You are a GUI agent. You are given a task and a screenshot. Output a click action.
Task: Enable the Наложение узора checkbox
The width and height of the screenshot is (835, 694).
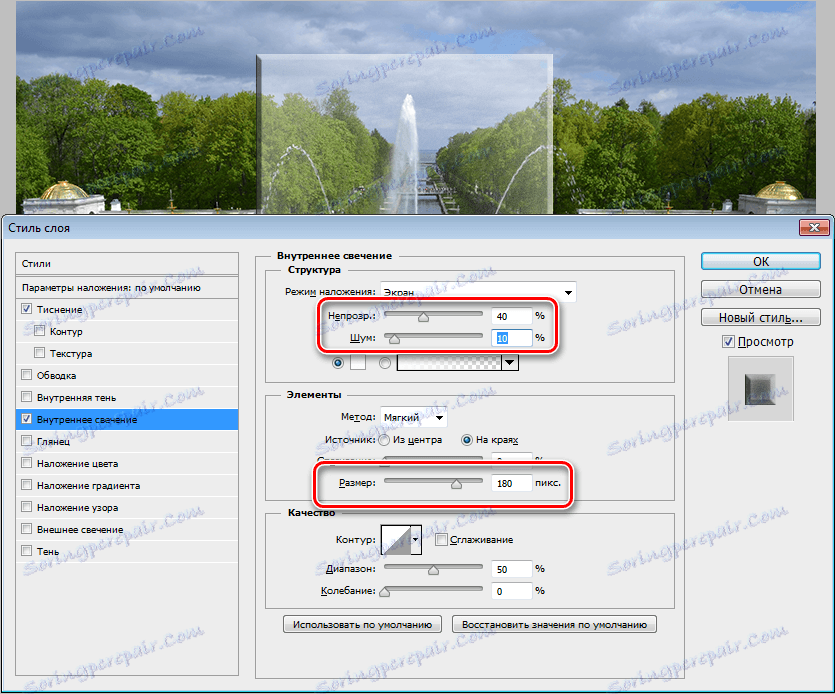27,507
